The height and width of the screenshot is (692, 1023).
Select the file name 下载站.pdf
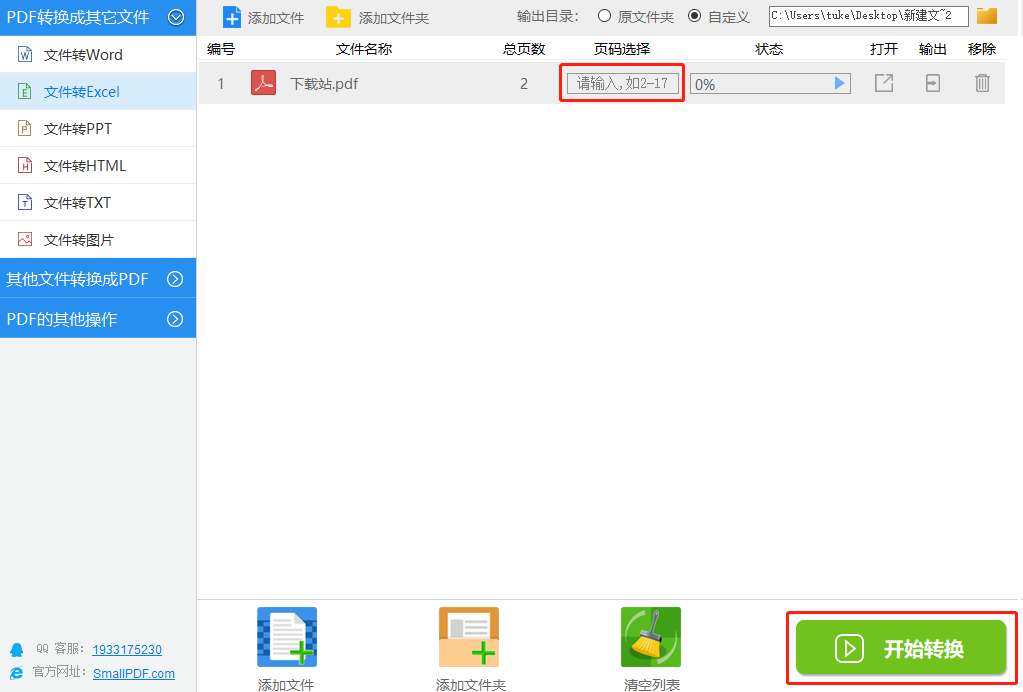324,83
